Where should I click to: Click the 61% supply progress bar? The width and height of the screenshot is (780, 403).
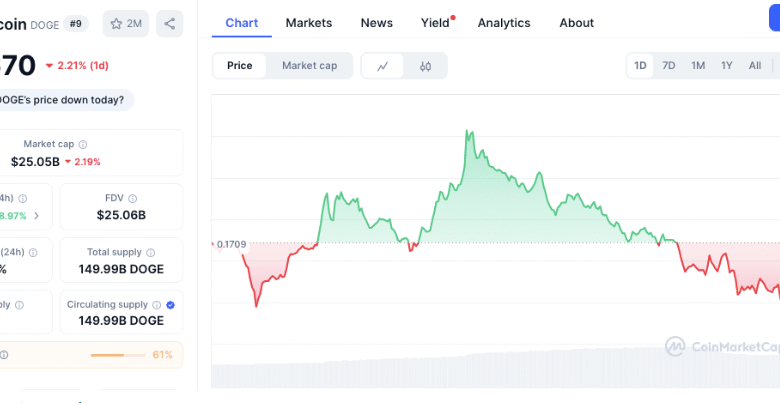tap(118, 355)
